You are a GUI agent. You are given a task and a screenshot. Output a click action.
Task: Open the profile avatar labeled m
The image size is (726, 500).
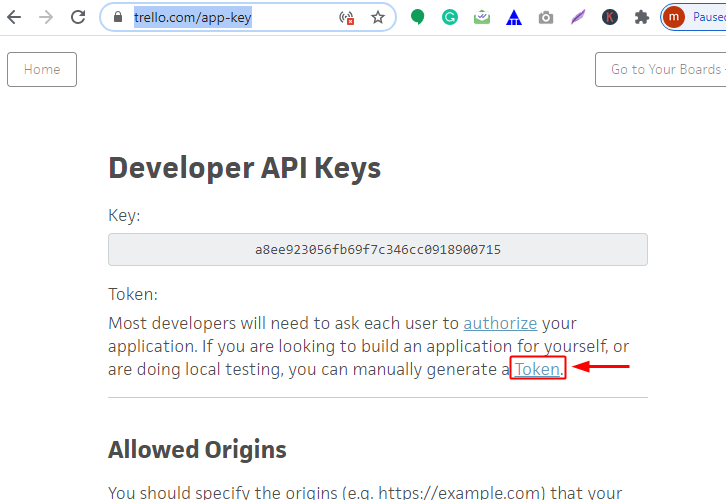[x=674, y=17]
